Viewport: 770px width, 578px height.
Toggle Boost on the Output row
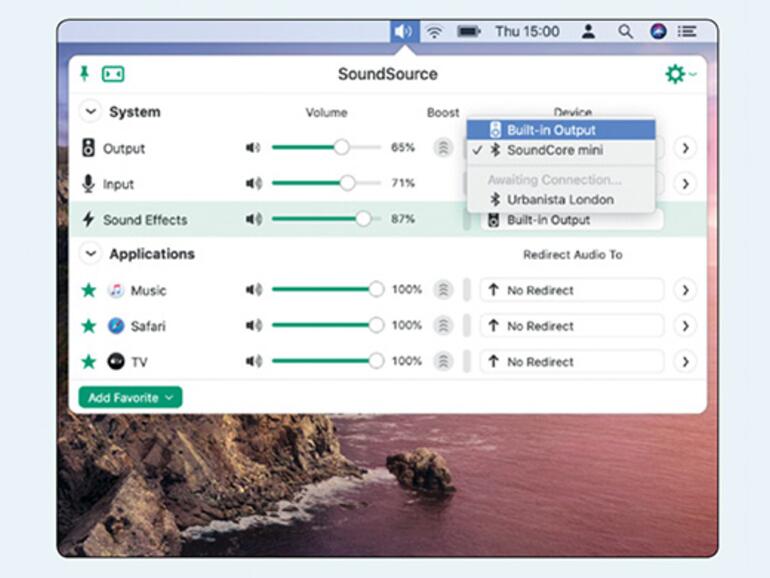(443, 147)
